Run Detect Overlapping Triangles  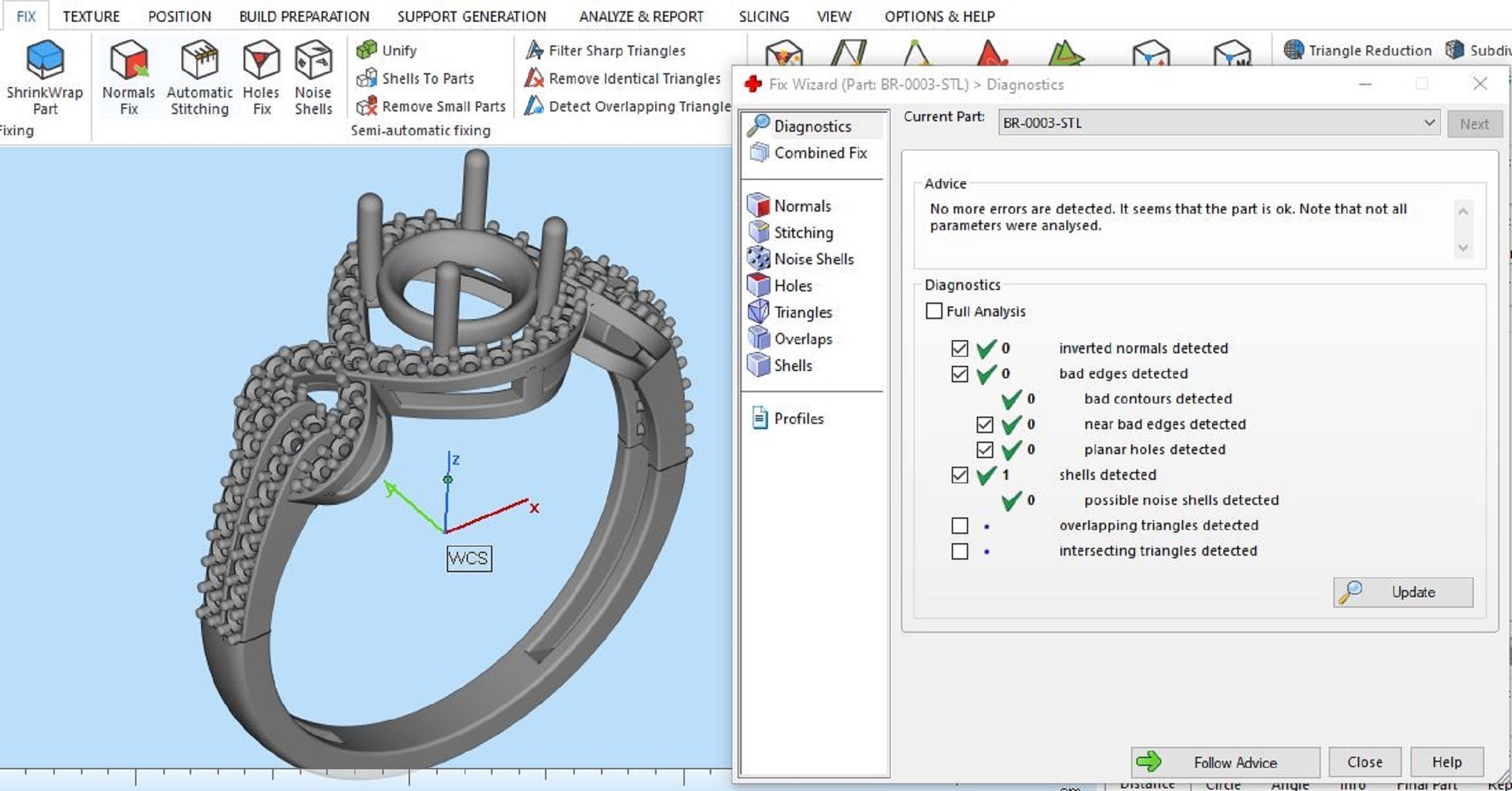(x=627, y=106)
